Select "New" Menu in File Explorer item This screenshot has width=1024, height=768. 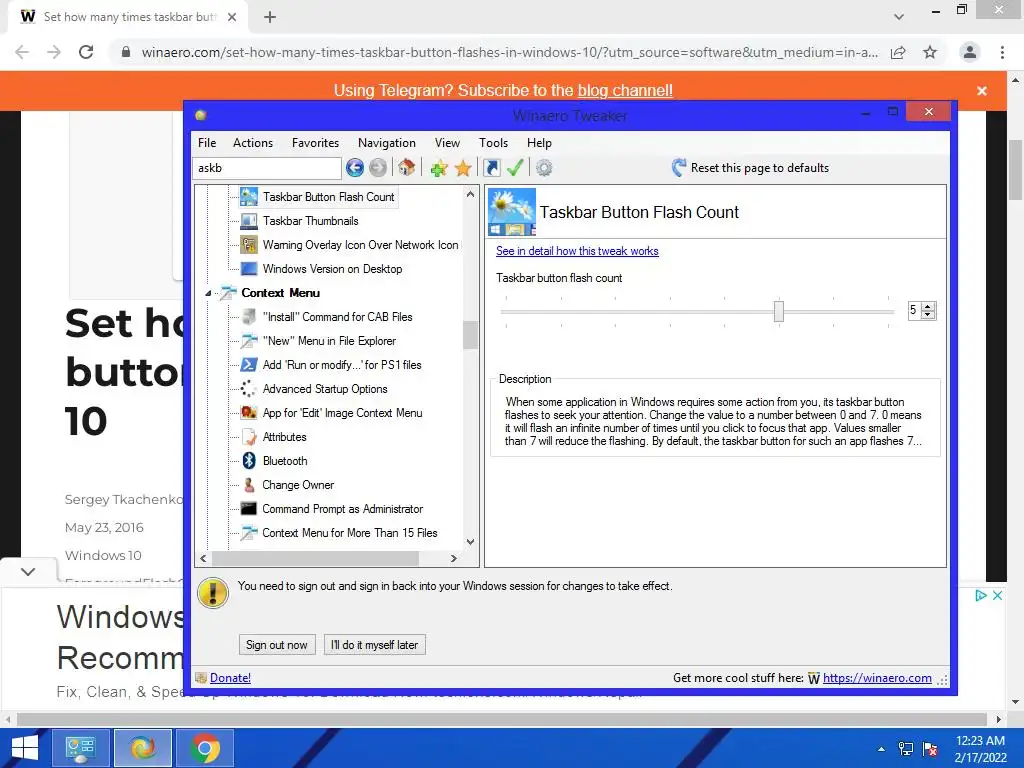tap(329, 341)
